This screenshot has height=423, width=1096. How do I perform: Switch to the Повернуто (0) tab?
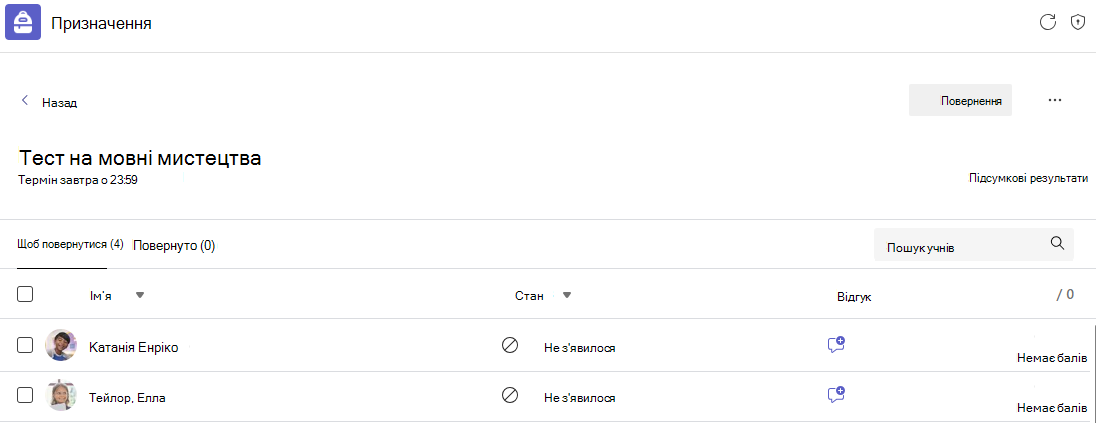click(x=174, y=245)
